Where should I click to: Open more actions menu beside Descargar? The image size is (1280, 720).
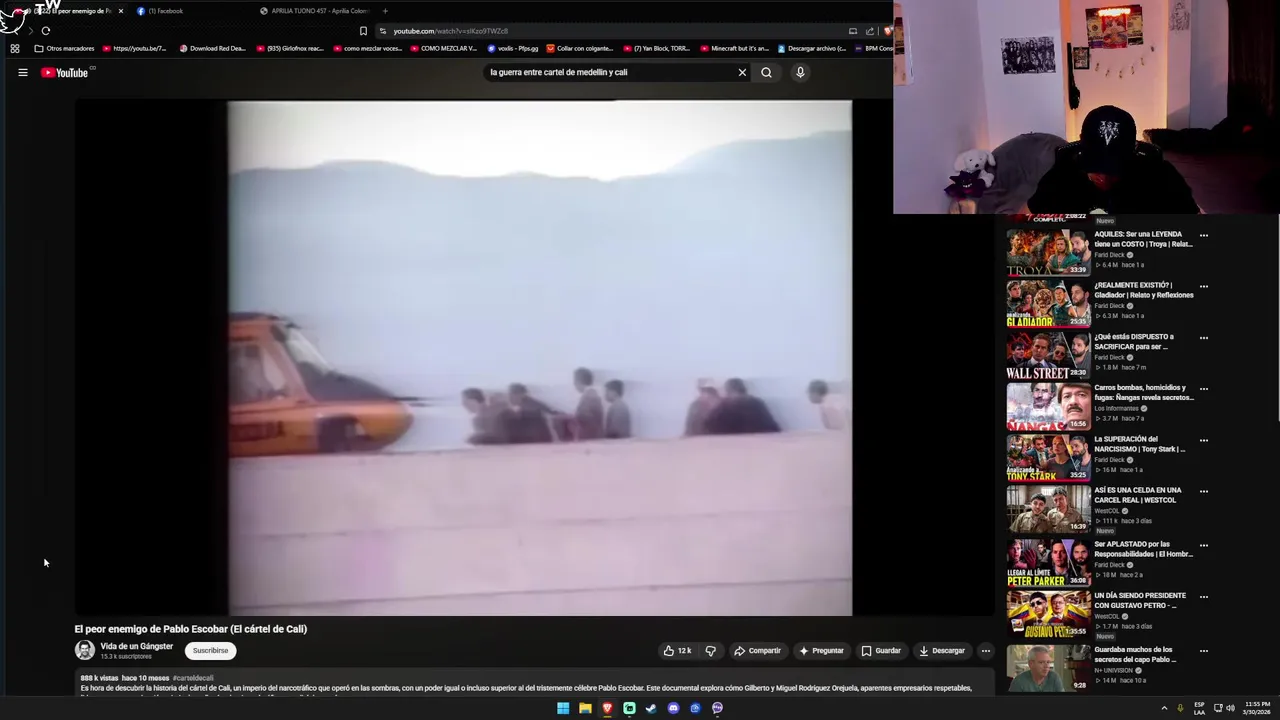coord(985,650)
